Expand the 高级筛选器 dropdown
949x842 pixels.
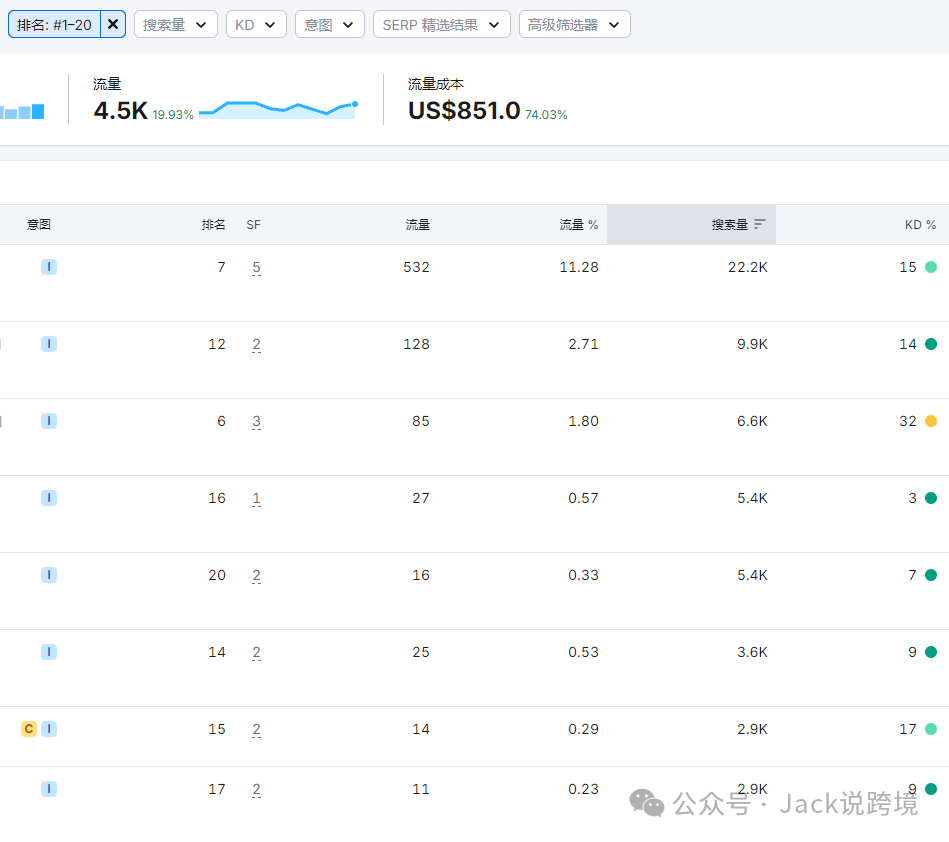pos(574,24)
